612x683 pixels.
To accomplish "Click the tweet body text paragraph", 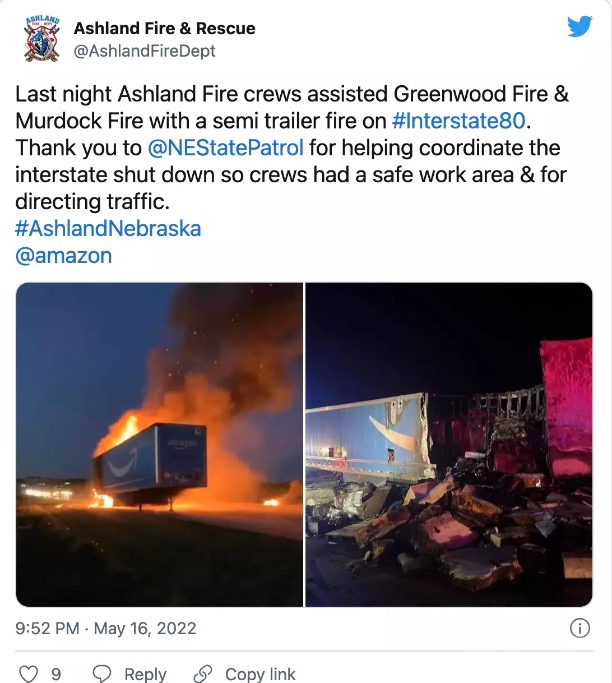I will [292, 148].
